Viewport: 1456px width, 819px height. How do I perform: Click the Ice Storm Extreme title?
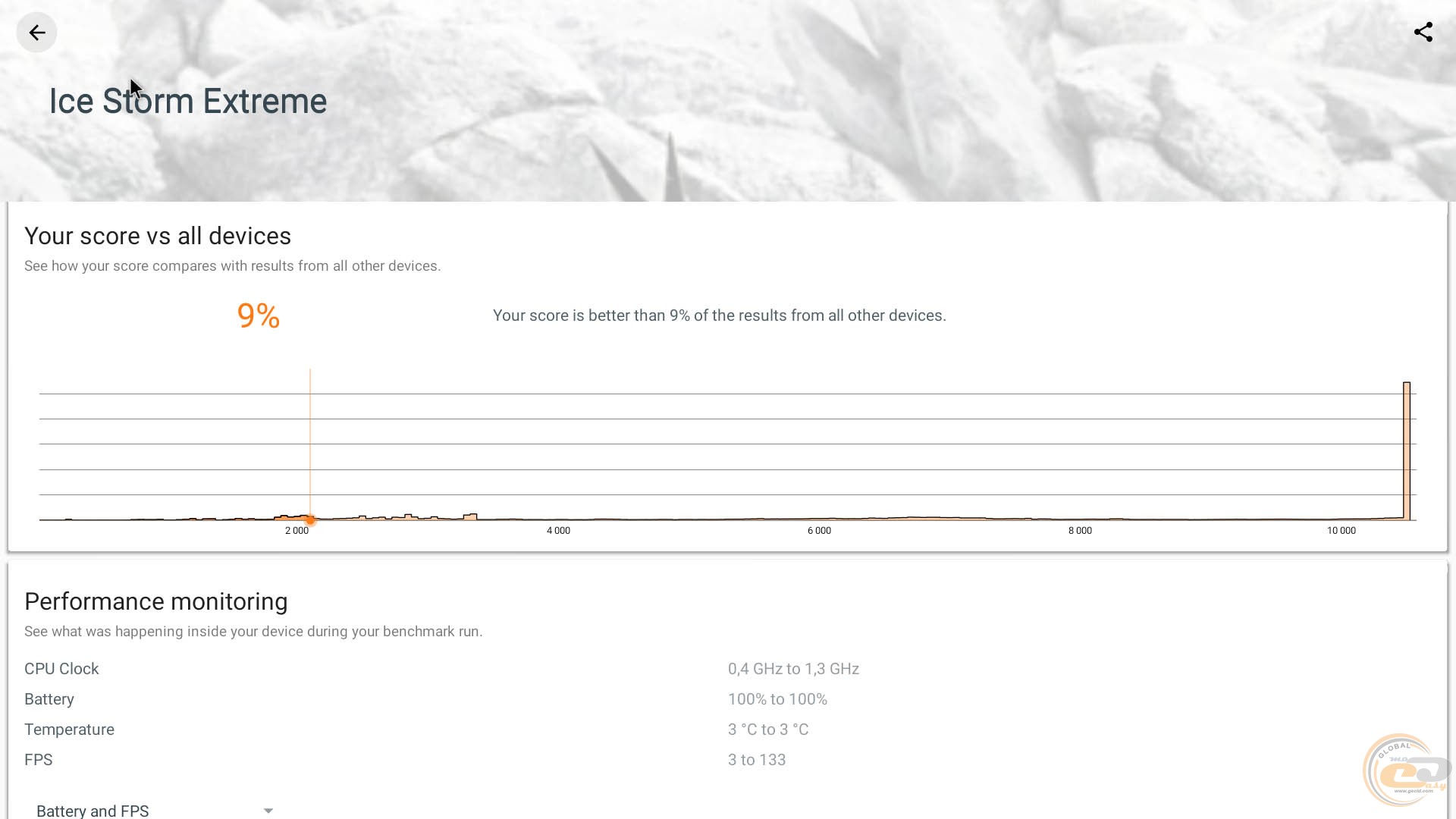click(187, 102)
